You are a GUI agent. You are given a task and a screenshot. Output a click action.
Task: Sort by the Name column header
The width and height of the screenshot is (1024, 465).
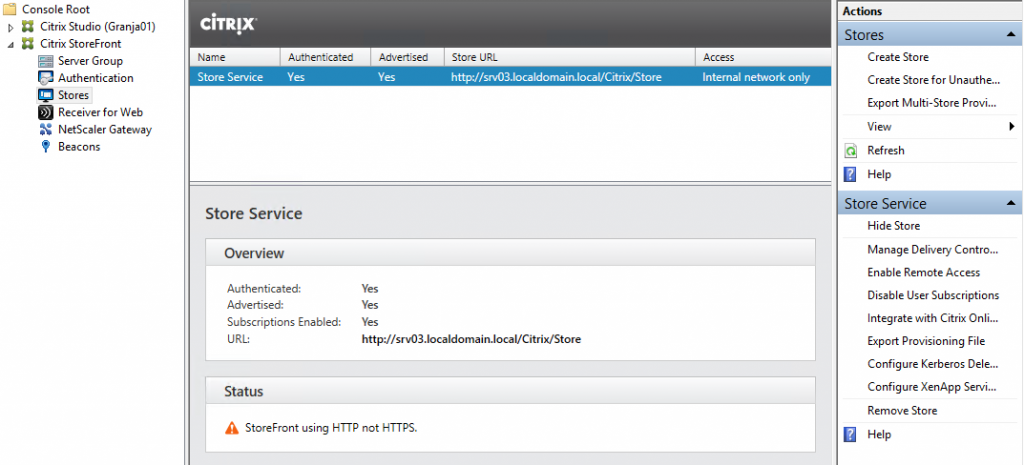pos(235,57)
